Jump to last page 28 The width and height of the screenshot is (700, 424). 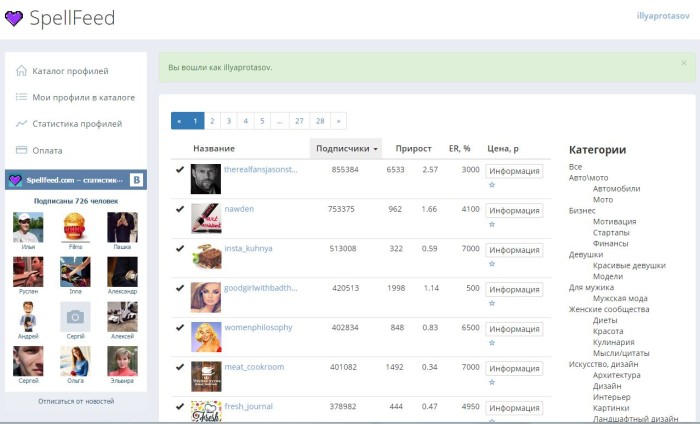(320, 121)
